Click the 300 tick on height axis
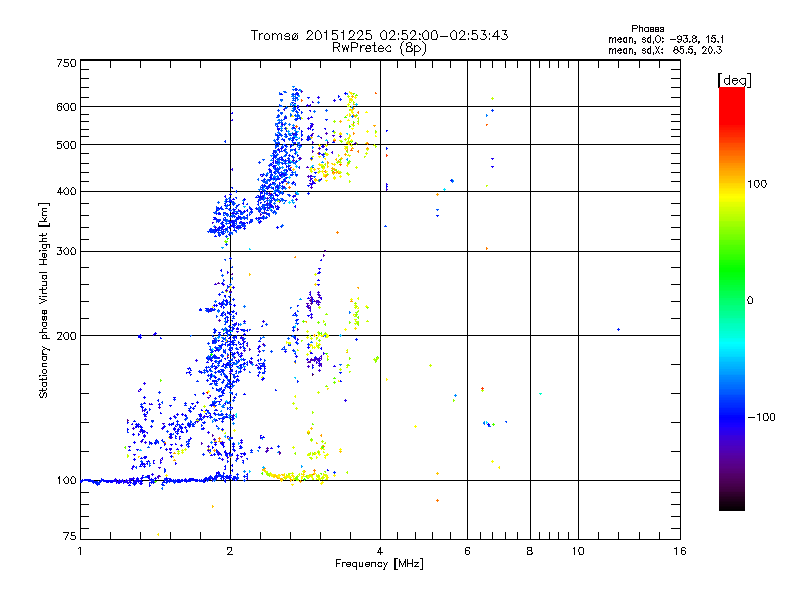The height and width of the screenshot is (600, 800). [x=66, y=251]
